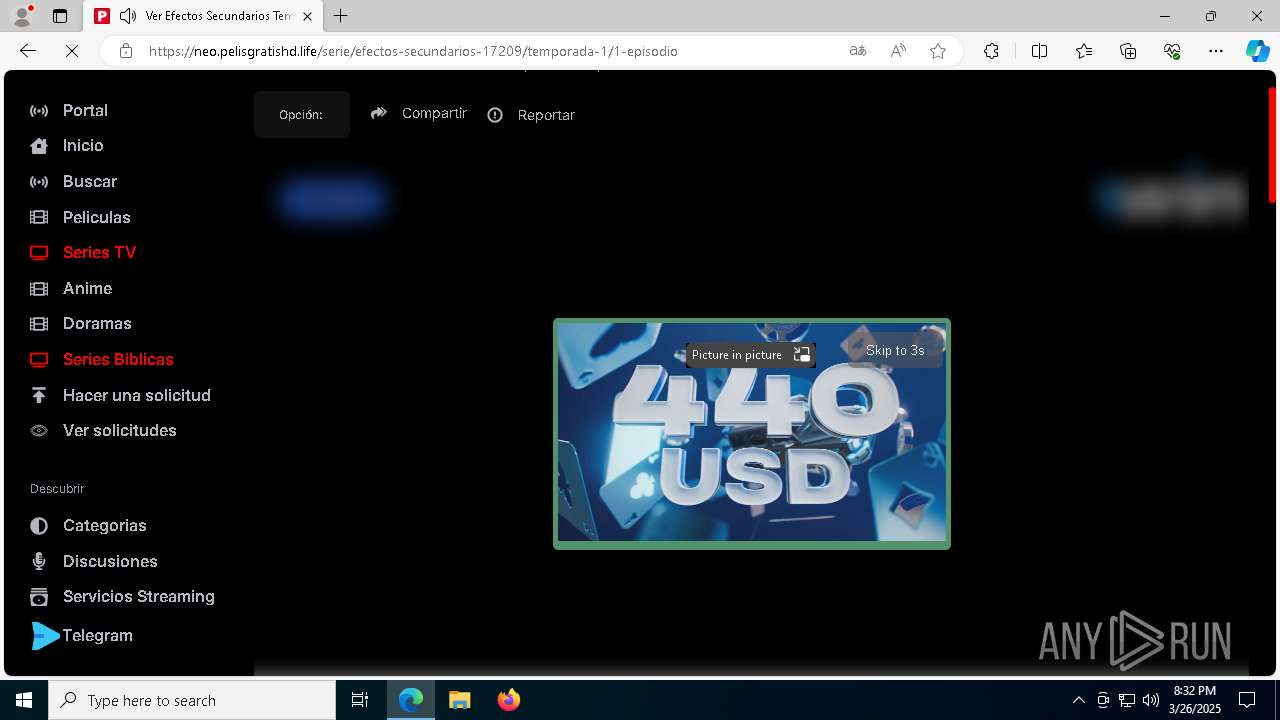Click the red Series TV monitor icon

(39, 253)
